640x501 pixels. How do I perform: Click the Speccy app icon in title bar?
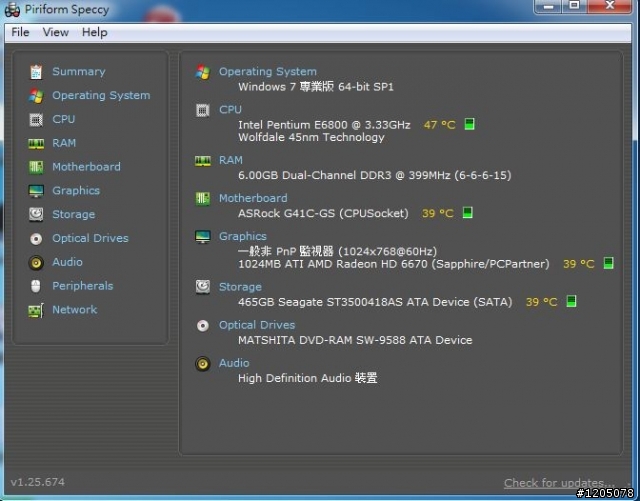tap(12, 10)
